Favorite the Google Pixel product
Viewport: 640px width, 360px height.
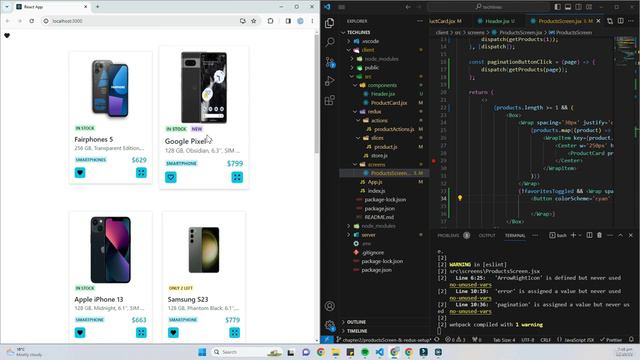pos(171,177)
